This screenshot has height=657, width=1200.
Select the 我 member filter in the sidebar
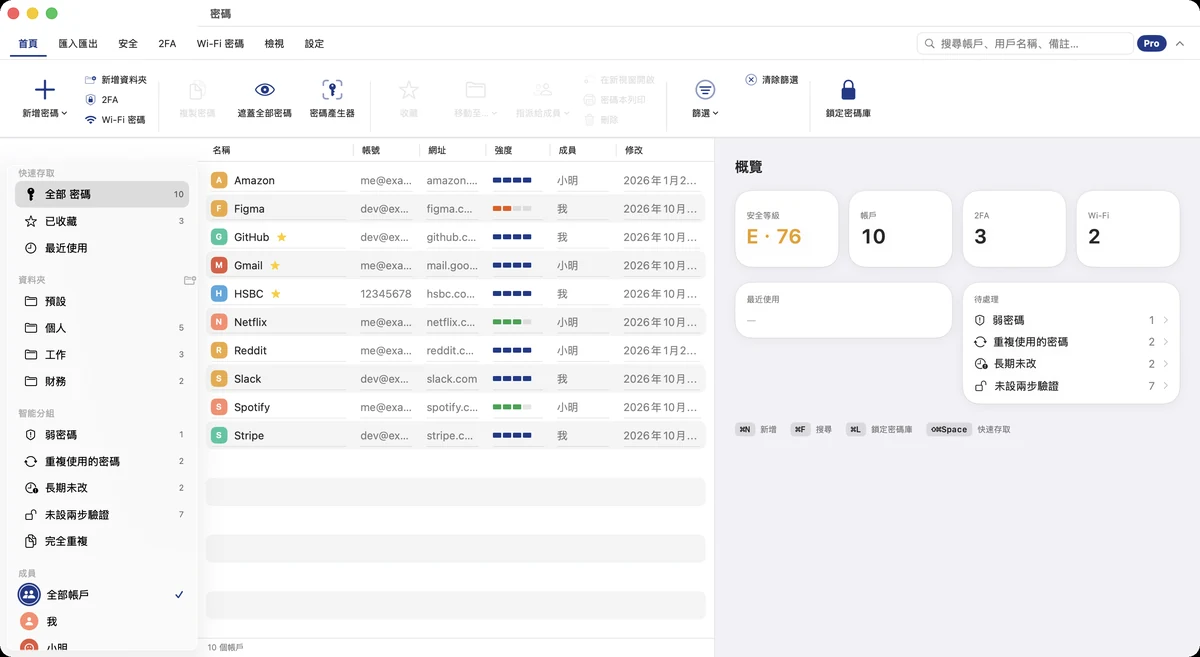tap(102, 621)
